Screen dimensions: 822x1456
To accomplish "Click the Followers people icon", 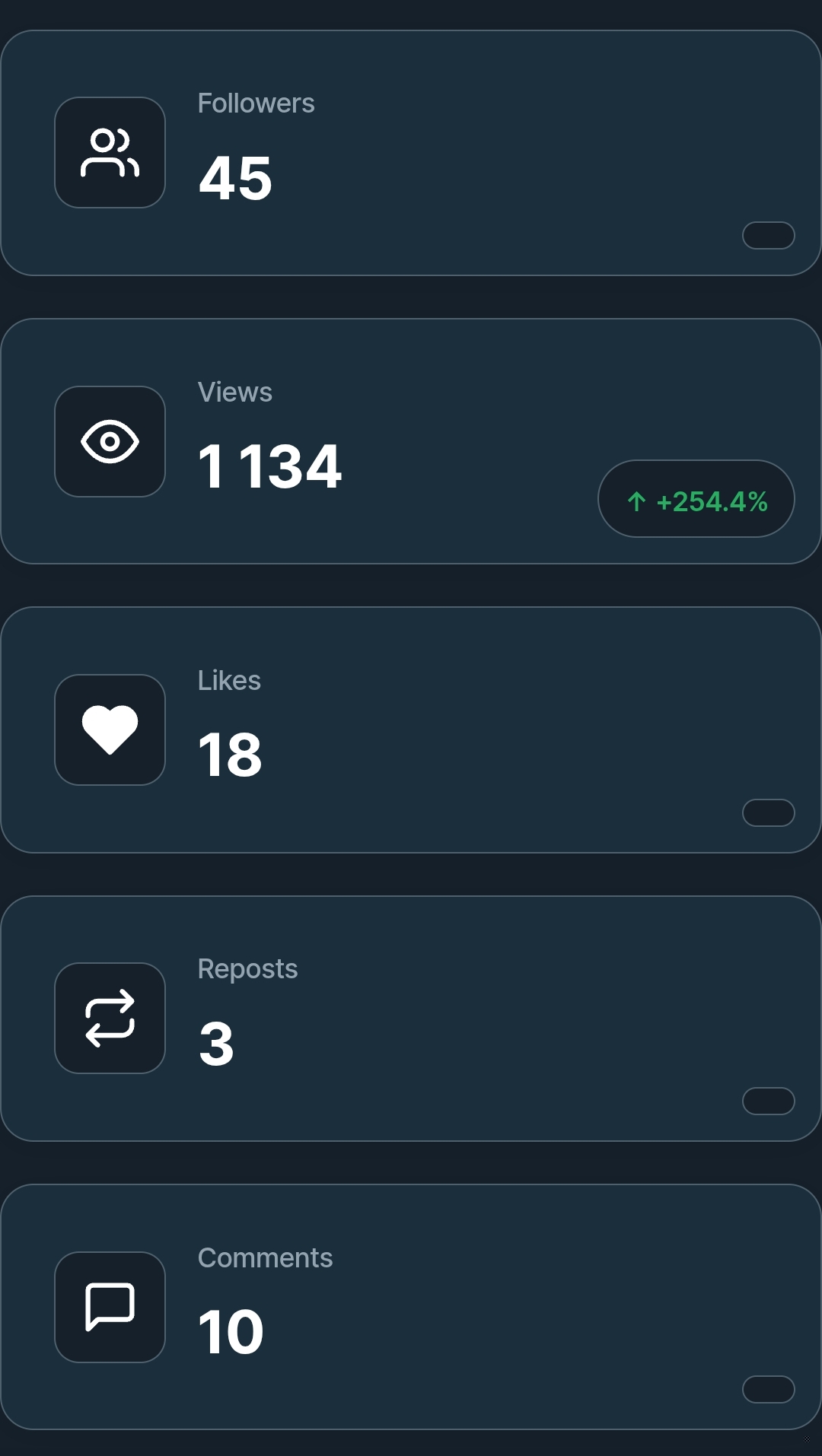I will click(x=110, y=152).
